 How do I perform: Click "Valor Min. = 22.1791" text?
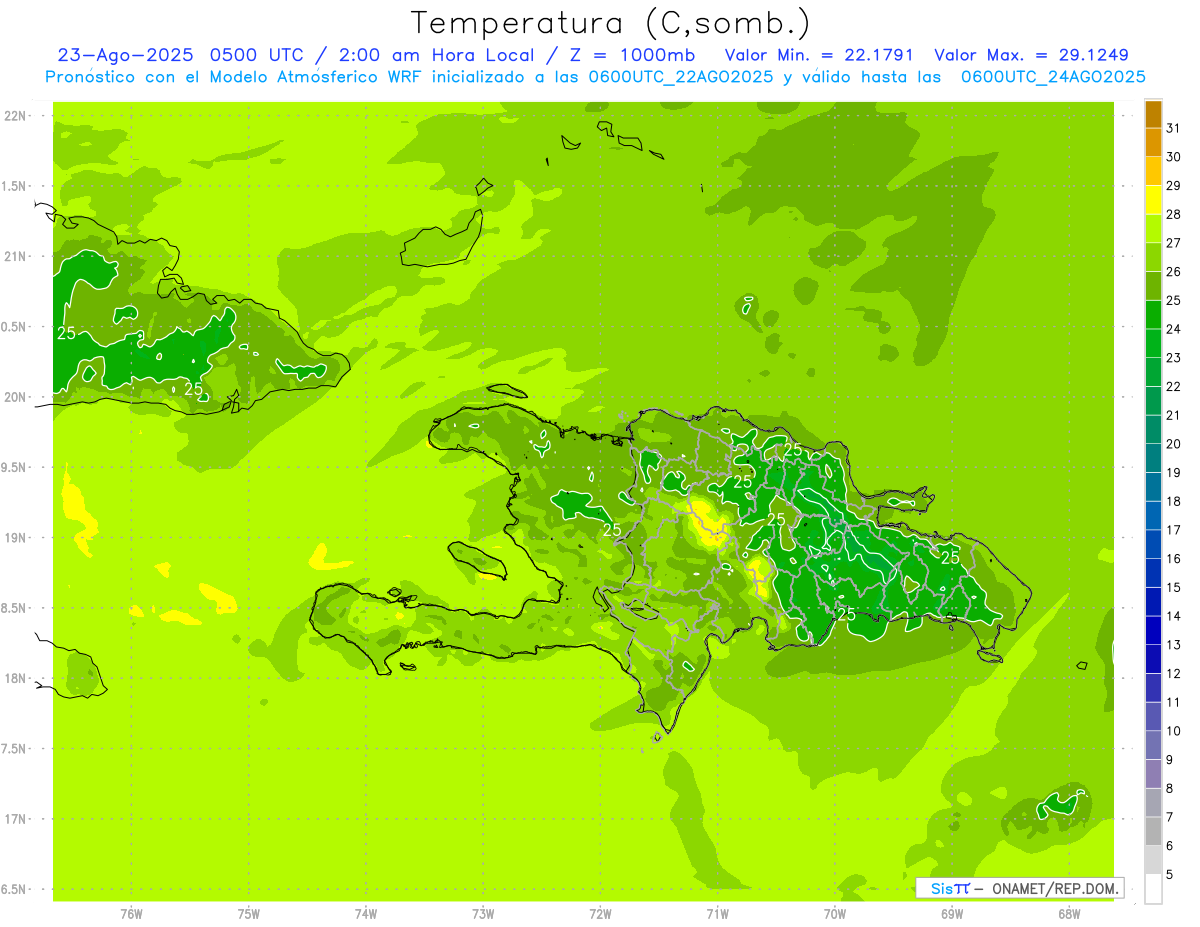pos(819,55)
